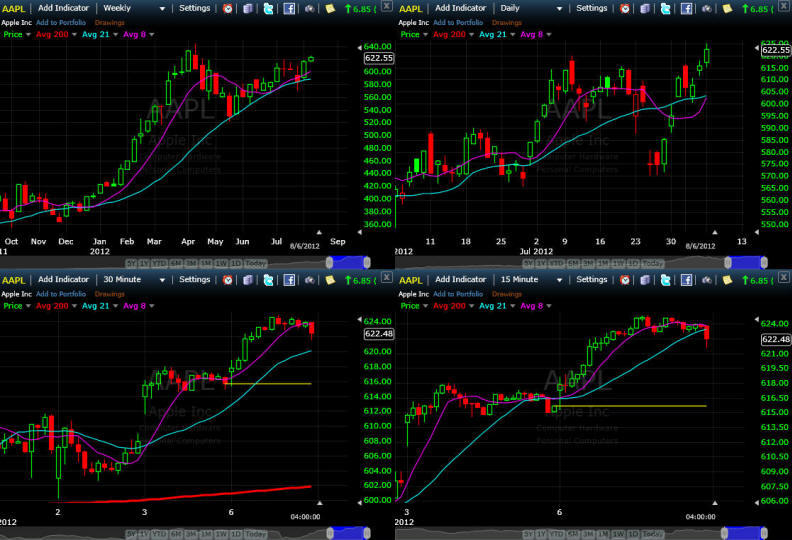Share 30 Minute chart via Facebook icon

pos(289,280)
